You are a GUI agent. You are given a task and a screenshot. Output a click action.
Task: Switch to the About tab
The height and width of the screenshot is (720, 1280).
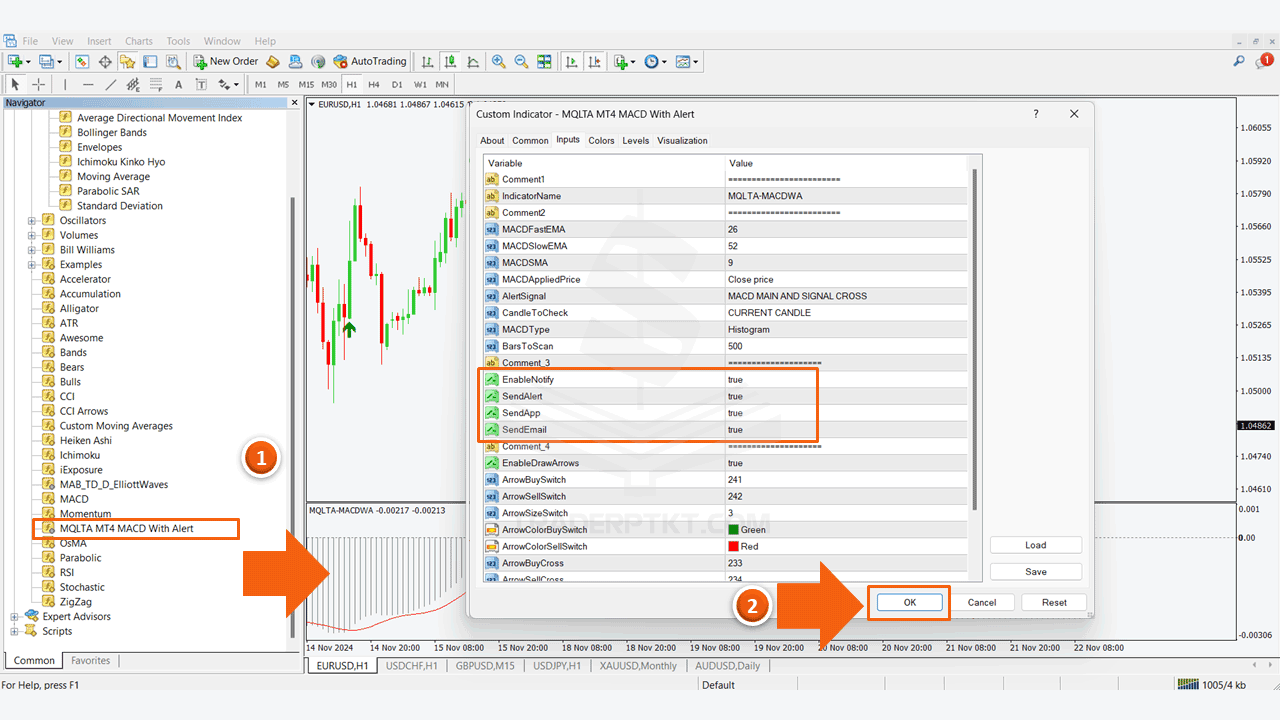[x=492, y=141]
